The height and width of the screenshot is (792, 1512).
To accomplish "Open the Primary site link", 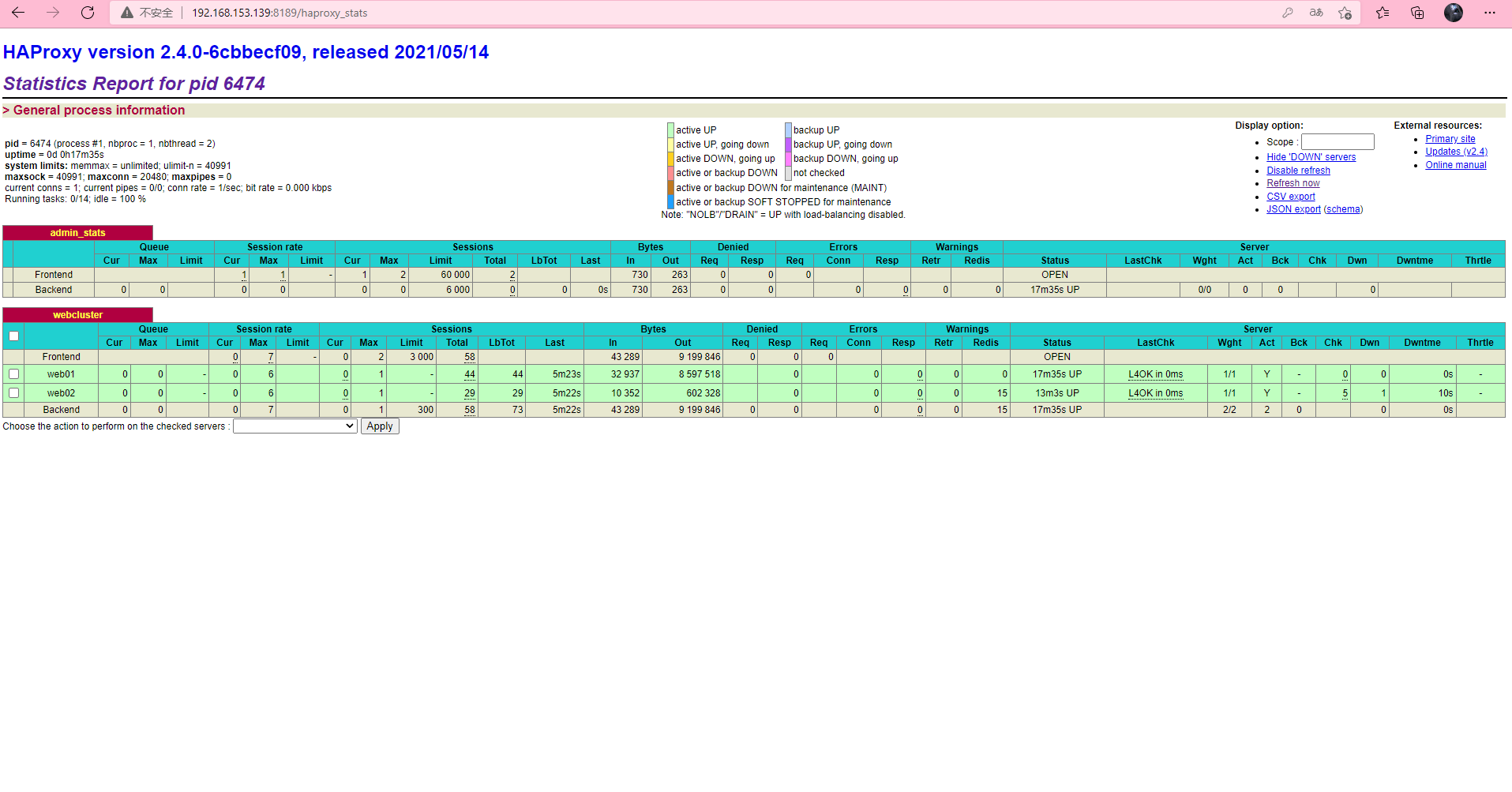I will pyautogui.click(x=1450, y=139).
